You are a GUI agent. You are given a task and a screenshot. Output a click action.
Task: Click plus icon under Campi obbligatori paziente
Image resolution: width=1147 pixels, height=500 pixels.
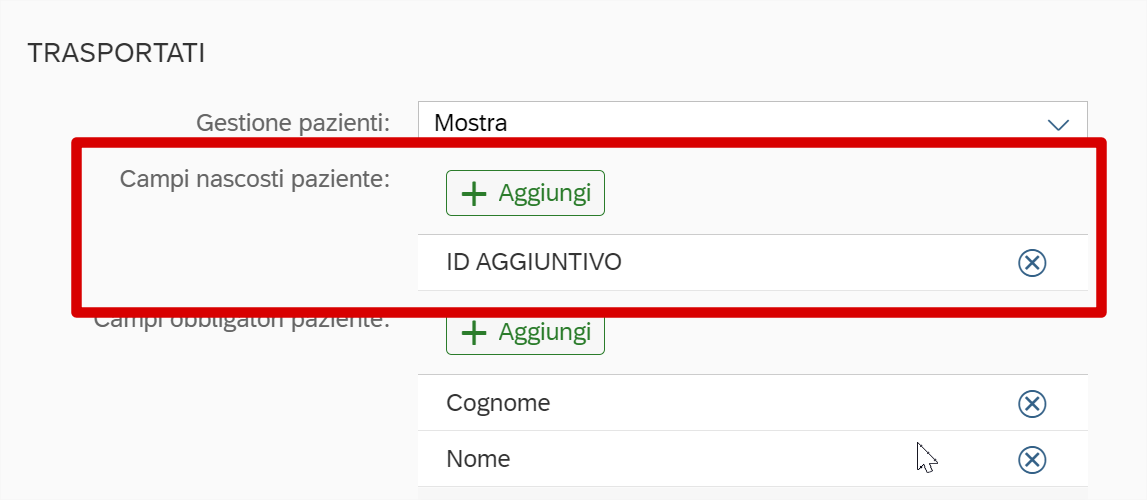pyautogui.click(x=474, y=333)
